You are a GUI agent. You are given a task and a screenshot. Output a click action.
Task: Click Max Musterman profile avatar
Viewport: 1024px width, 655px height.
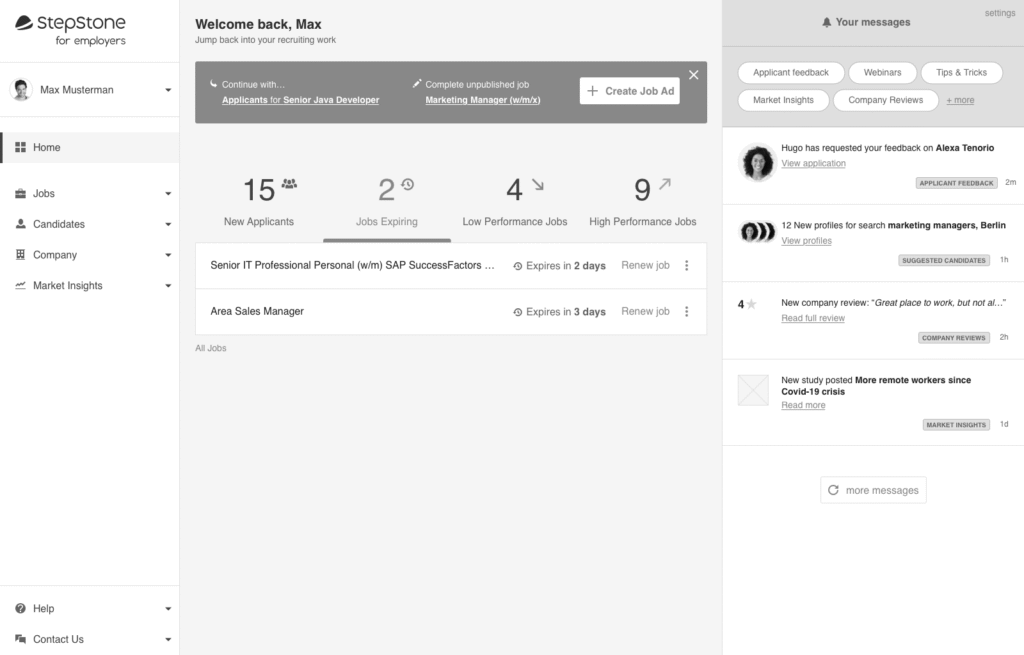click(x=21, y=90)
